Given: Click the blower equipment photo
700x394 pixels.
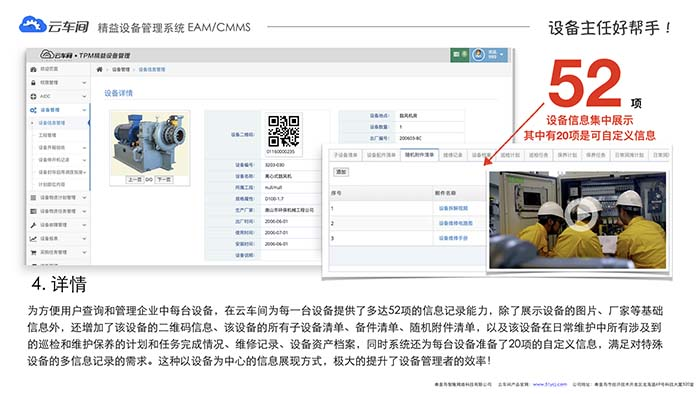Looking at the screenshot, I should (x=150, y=144).
